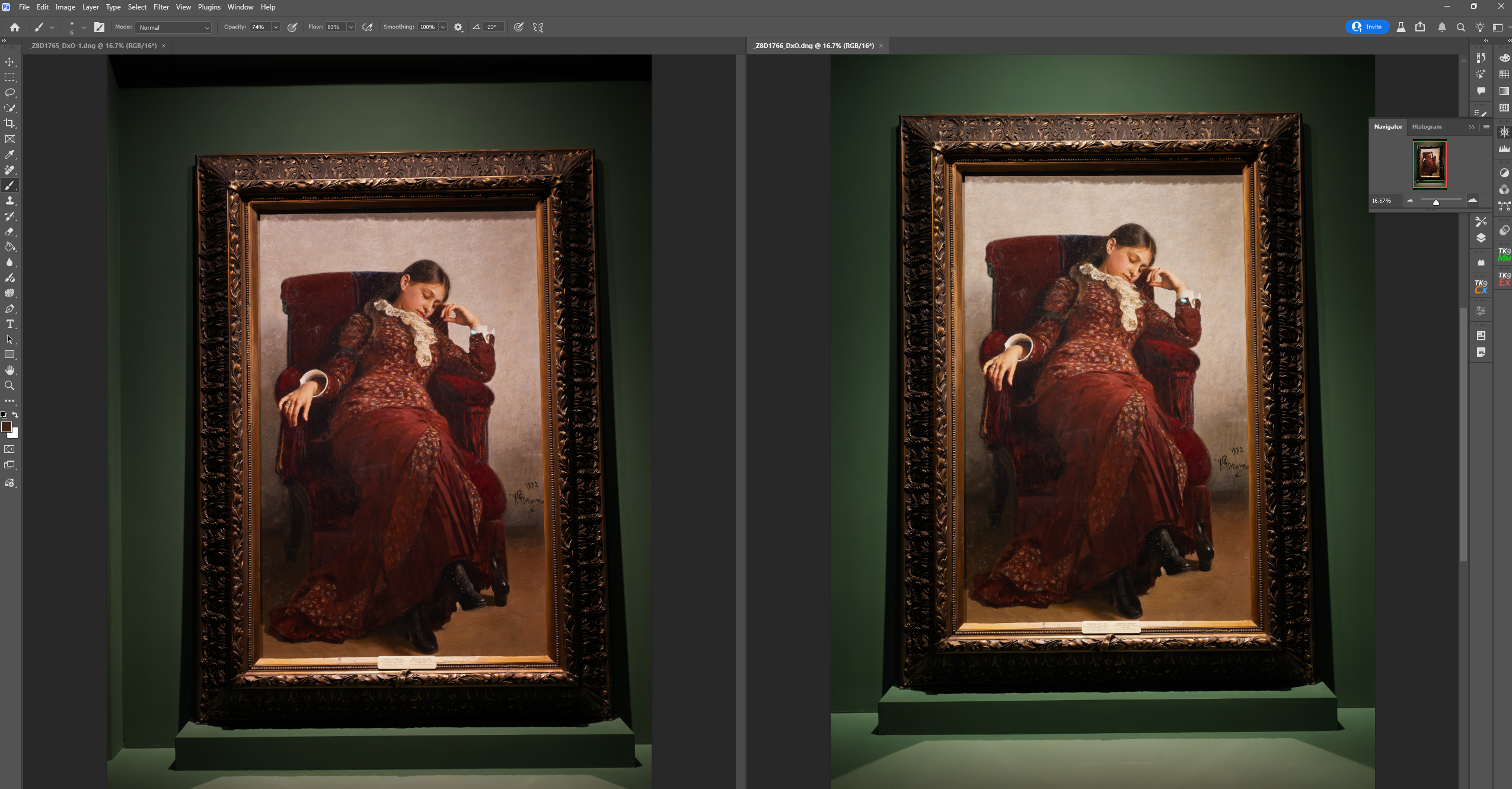Screen dimensions: 1512x789
Task: Select the Eraser tool
Action: click(x=9, y=232)
